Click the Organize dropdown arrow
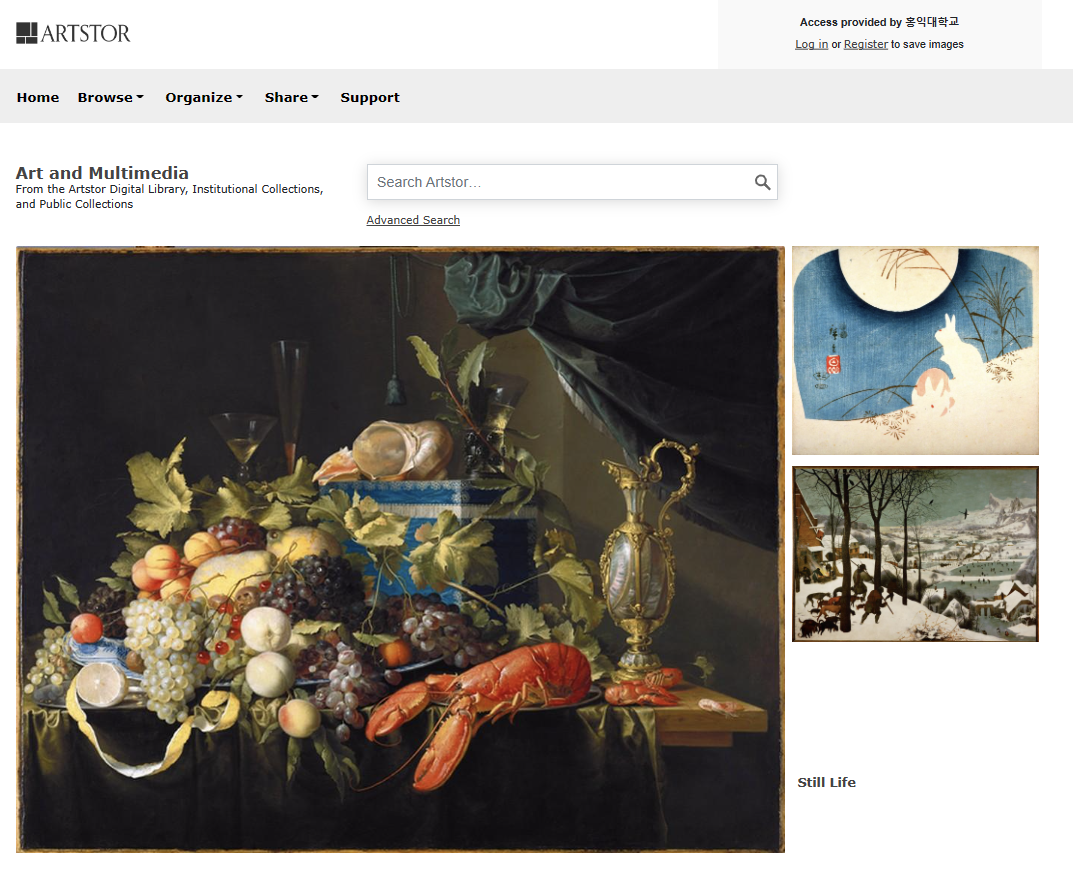 click(x=240, y=97)
